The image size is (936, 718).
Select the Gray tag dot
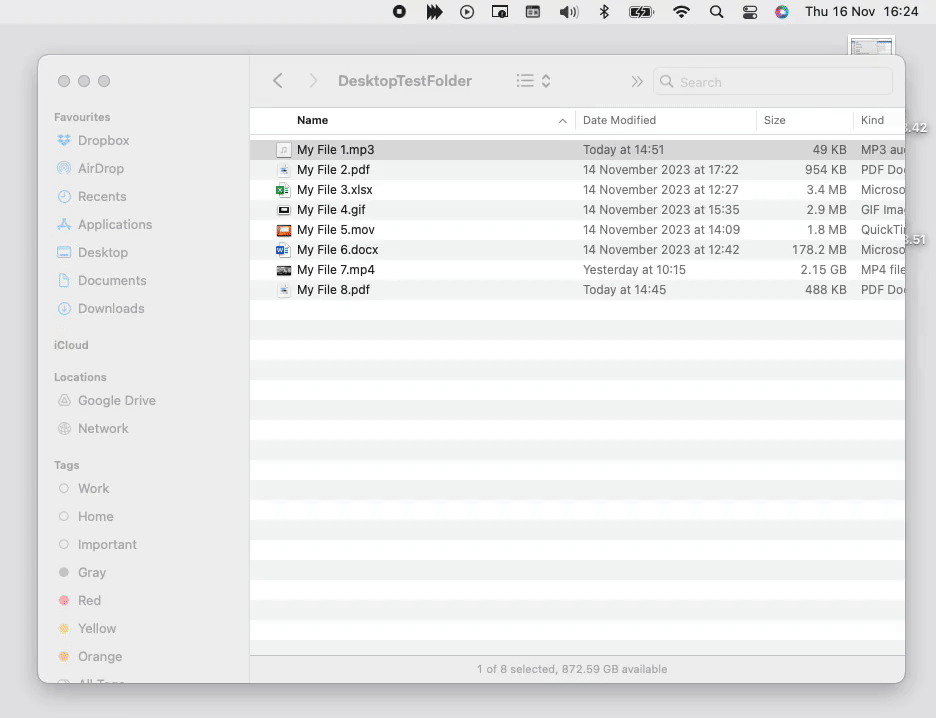click(64, 572)
